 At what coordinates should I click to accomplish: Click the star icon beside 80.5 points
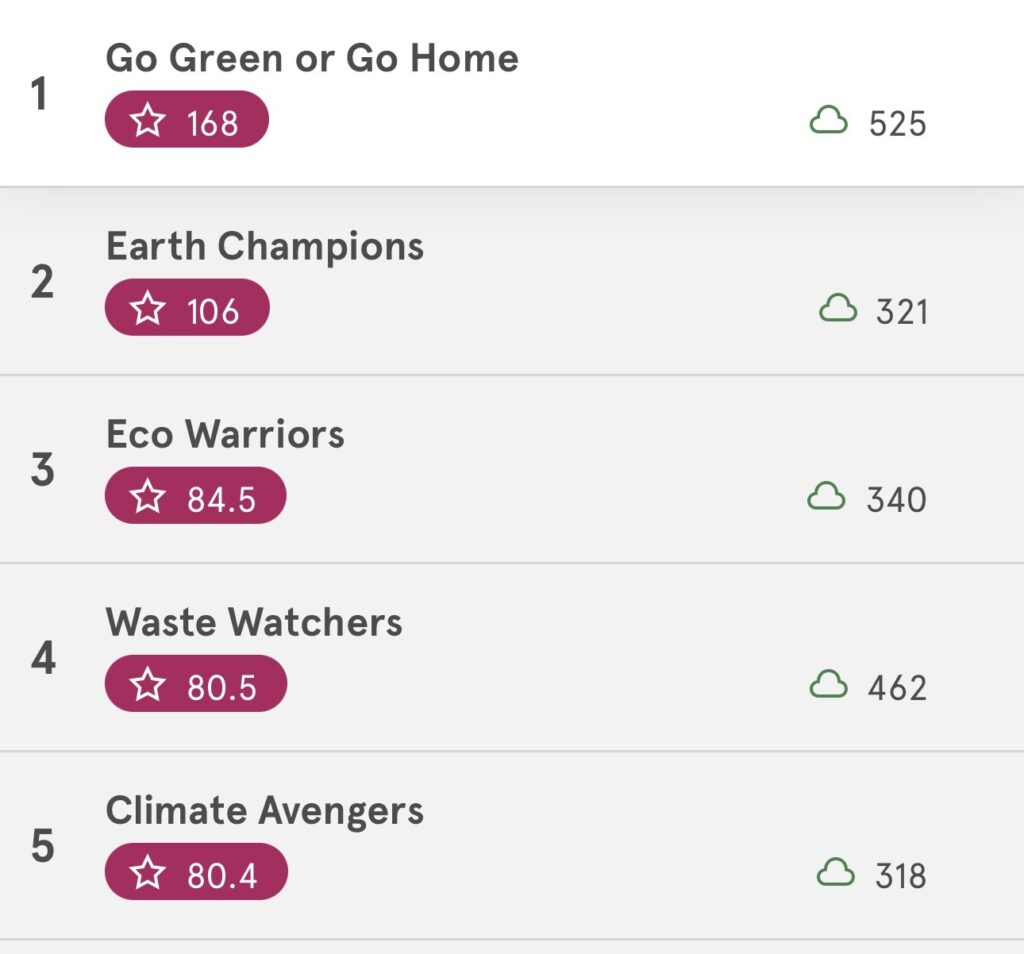point(149,685)
